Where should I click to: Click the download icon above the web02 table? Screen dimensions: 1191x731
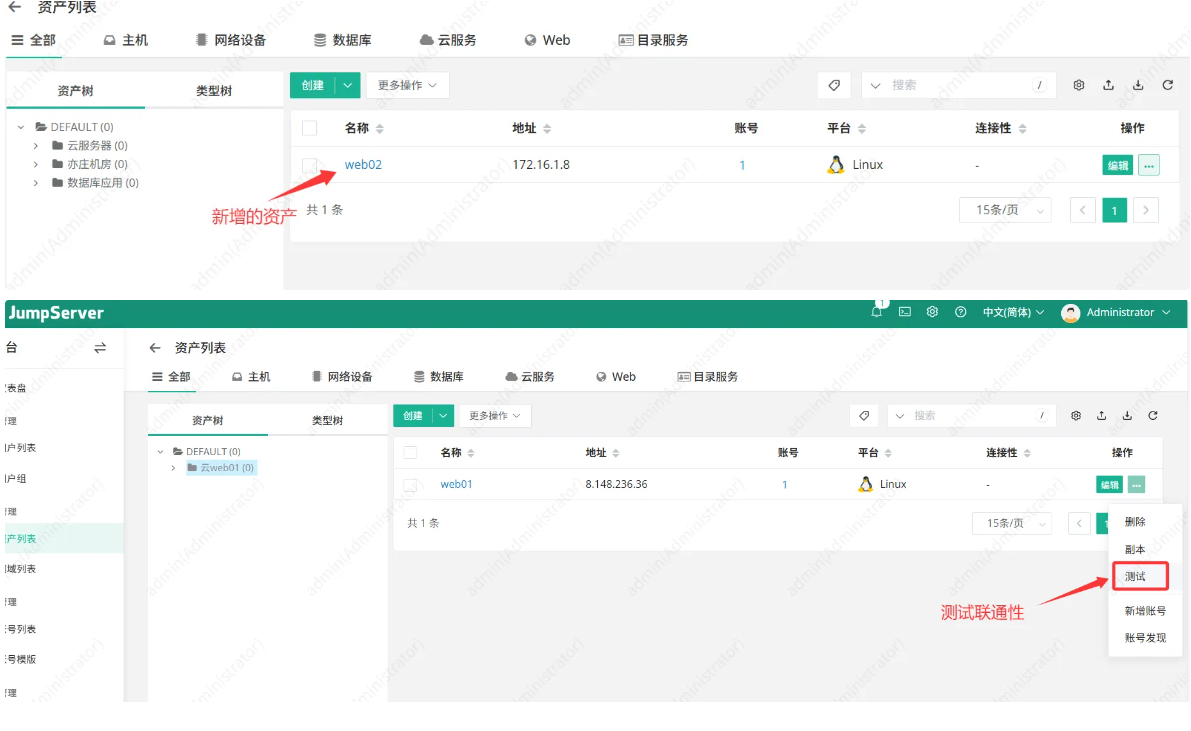(1138, 85)
